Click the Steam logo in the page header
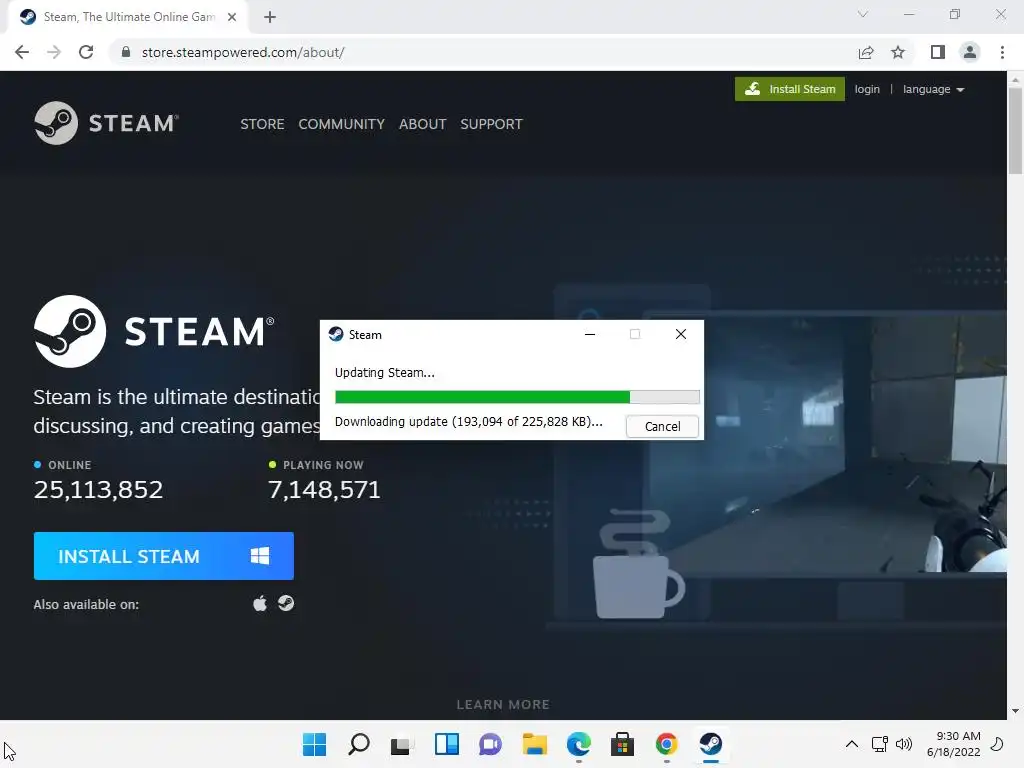The image size is (1024, 768). 106,123
